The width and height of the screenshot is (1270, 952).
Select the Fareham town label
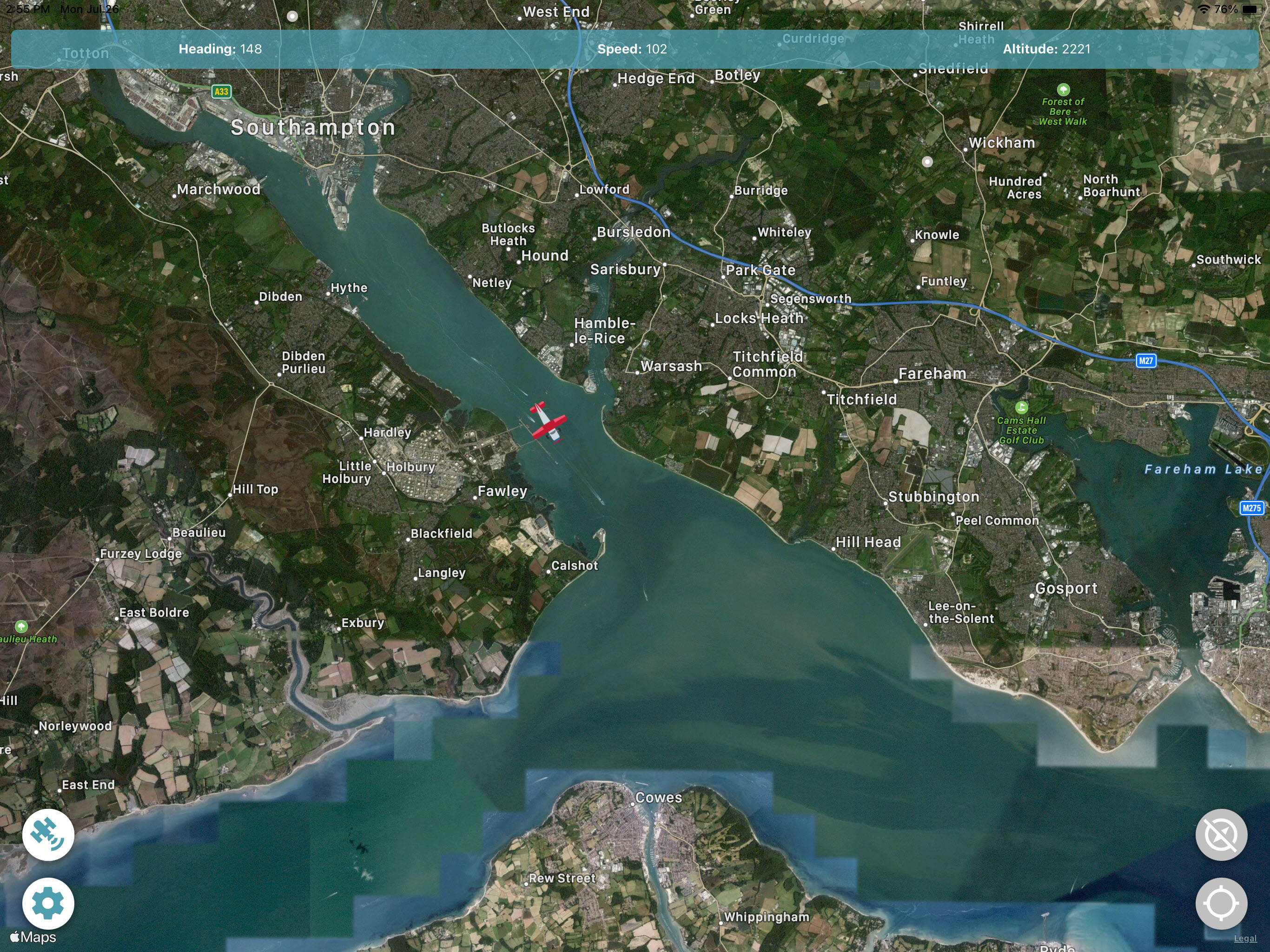coord(933,374)
